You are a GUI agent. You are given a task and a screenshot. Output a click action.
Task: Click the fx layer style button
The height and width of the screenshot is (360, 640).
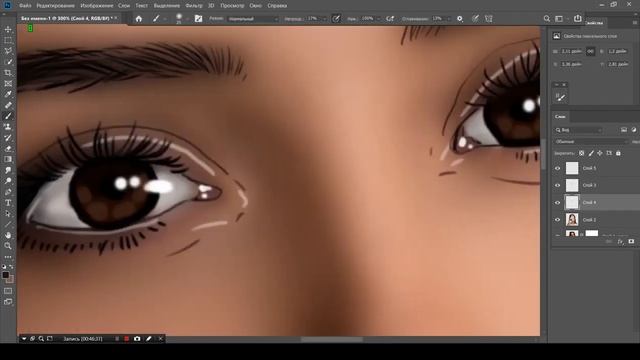[620, 242]
